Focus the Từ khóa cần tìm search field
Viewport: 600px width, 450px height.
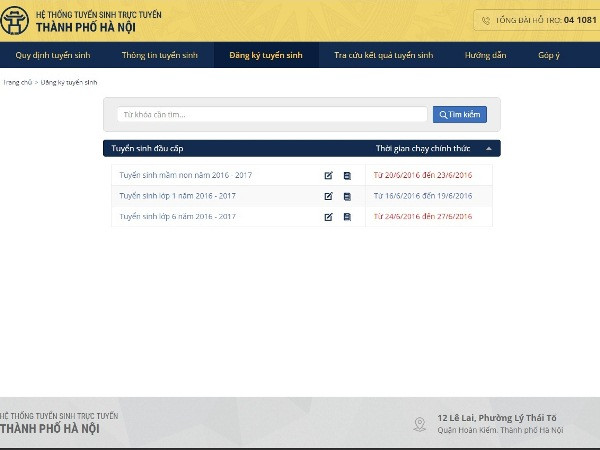click(272, 115)
